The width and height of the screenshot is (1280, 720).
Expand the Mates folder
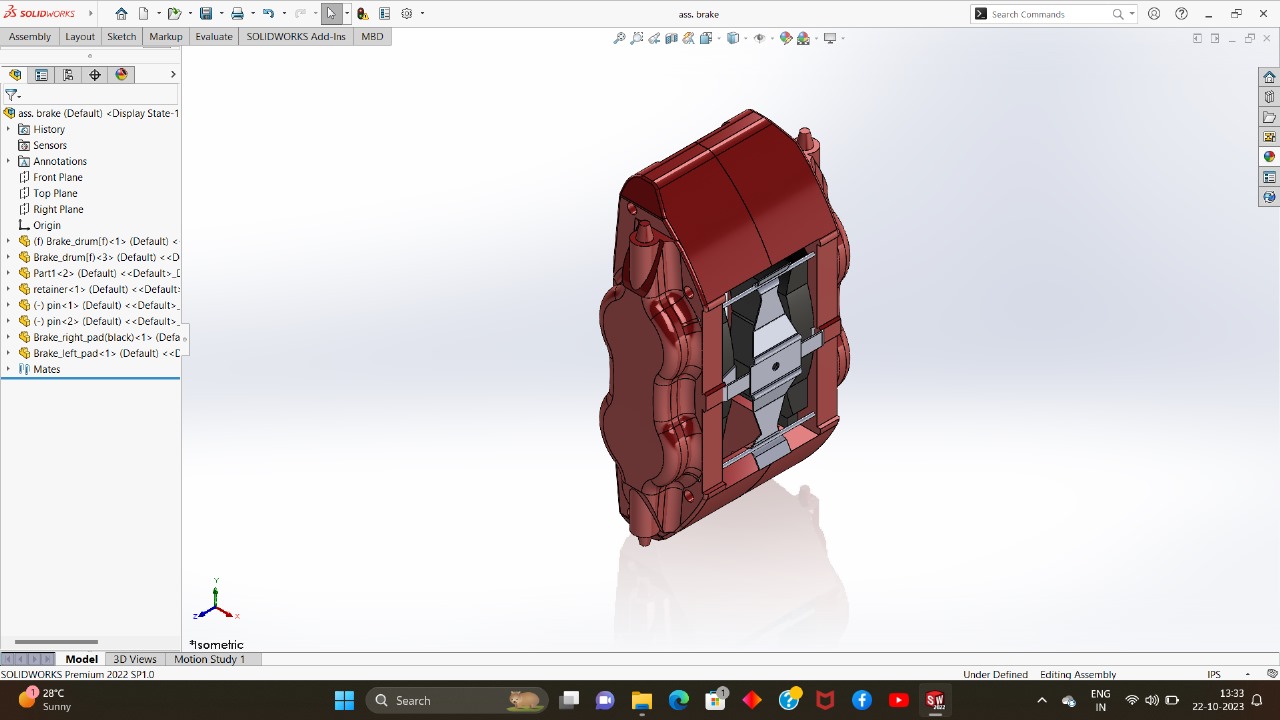pos(9,369)
